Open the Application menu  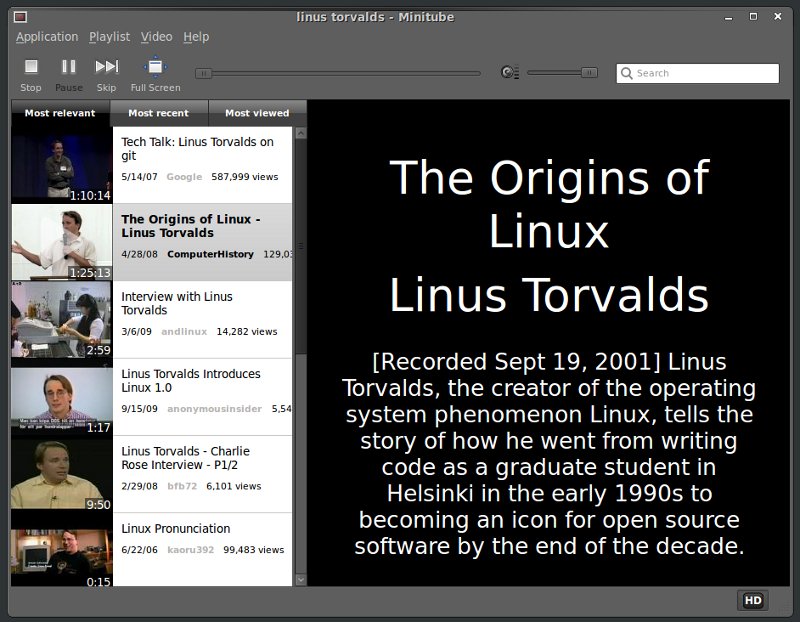[x=47, y=37]
